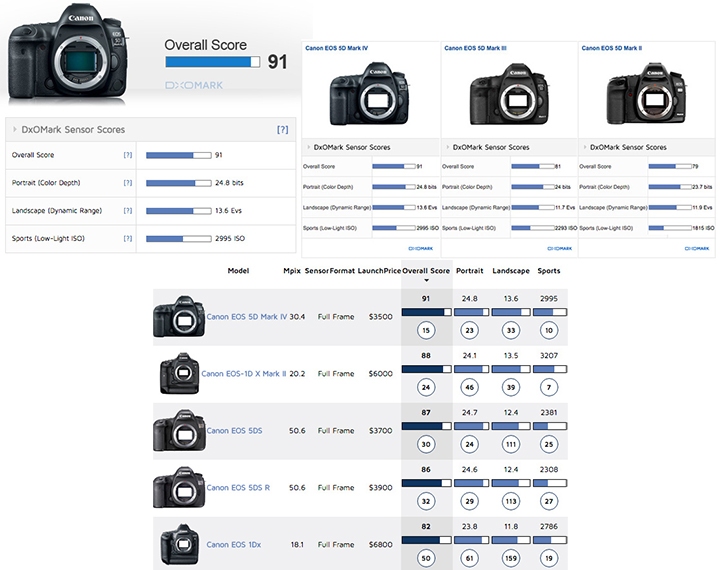Open help icon beside Sports (Low-Light ISO)
The height and width of the screenshot is (570, 720).
[x=128, y=238]
